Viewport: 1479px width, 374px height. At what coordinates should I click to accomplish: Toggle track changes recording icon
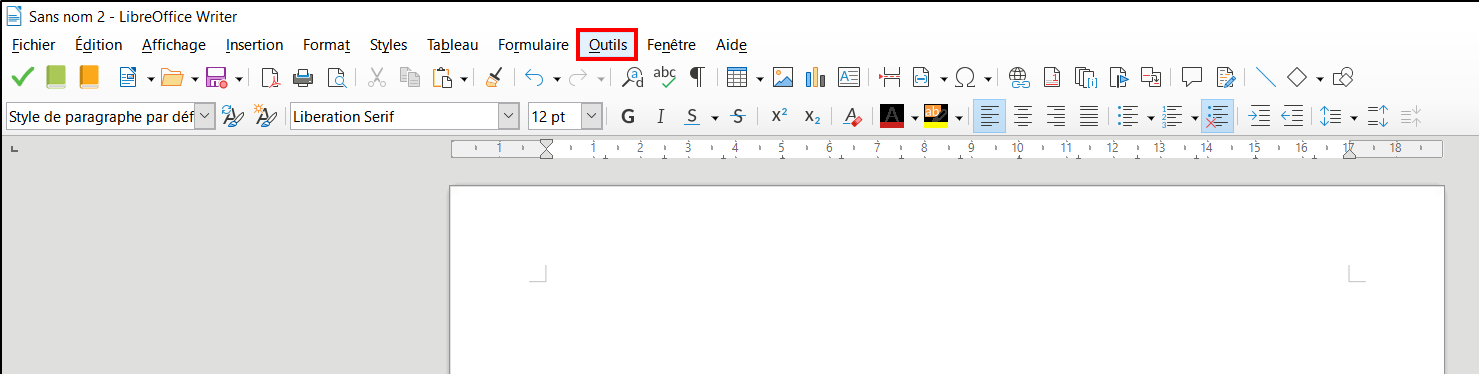coord(1226,77)
